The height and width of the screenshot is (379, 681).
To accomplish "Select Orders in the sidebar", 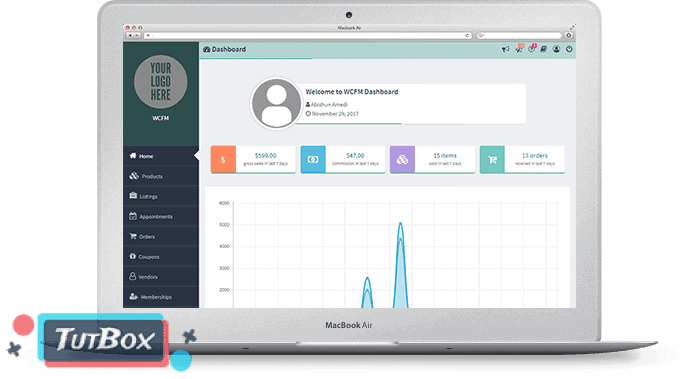I will pyautogui.click(x=161, y=237).
